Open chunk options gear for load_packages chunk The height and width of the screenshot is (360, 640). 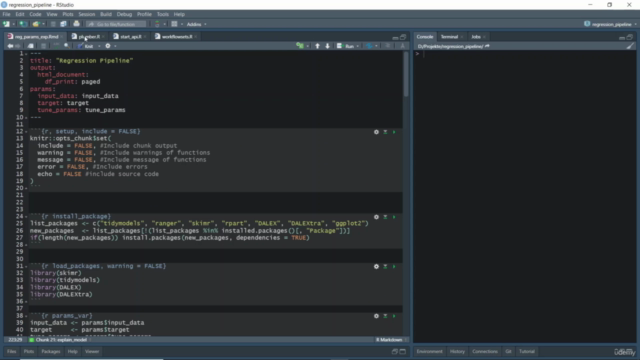376,267
